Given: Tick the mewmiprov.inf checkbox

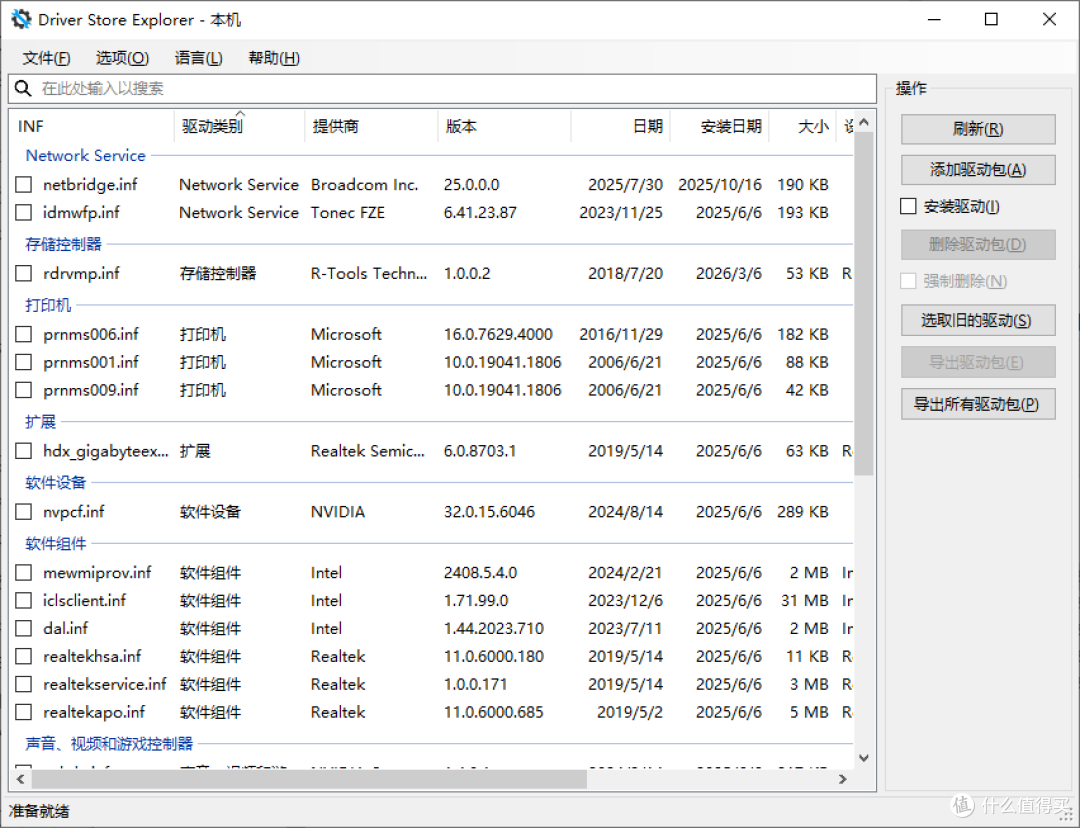Looking at the screenshot, I should click(x=23, y=572).
